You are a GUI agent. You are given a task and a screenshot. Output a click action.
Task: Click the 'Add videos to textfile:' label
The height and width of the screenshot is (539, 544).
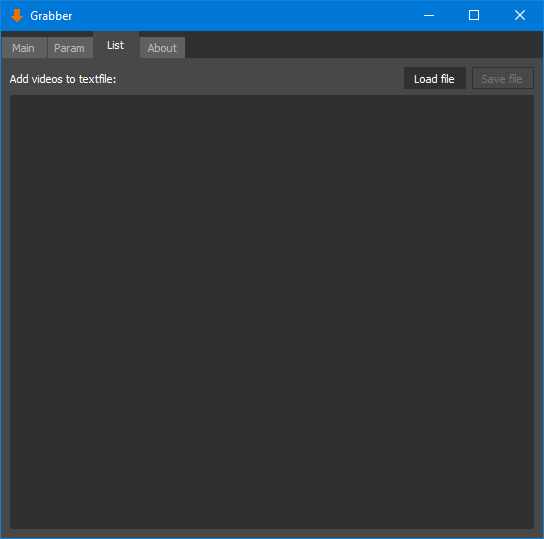click(x=63, y=79)
